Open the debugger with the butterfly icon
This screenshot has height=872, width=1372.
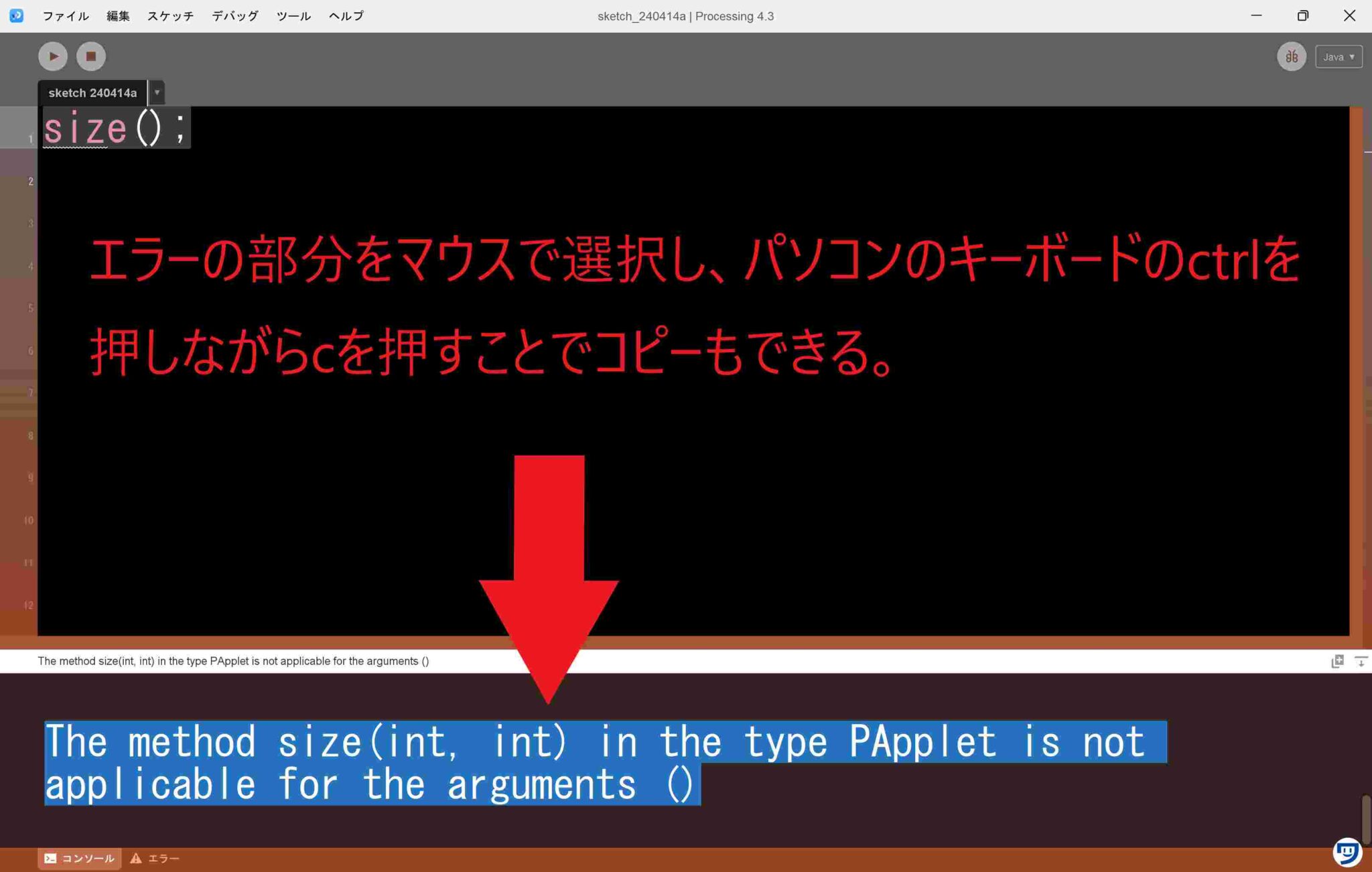(1291, 56)
